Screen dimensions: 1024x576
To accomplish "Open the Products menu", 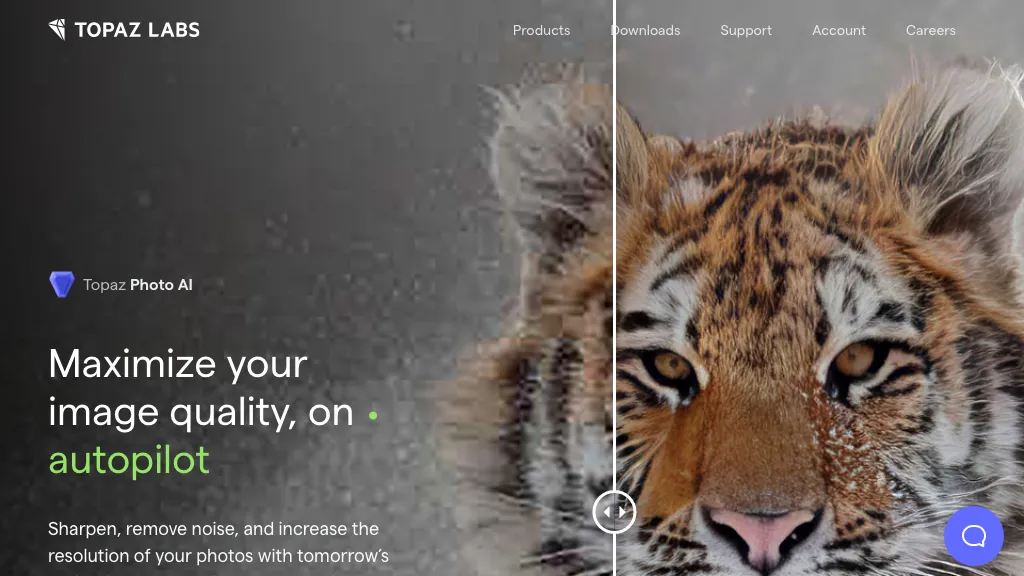I will 541,30.
